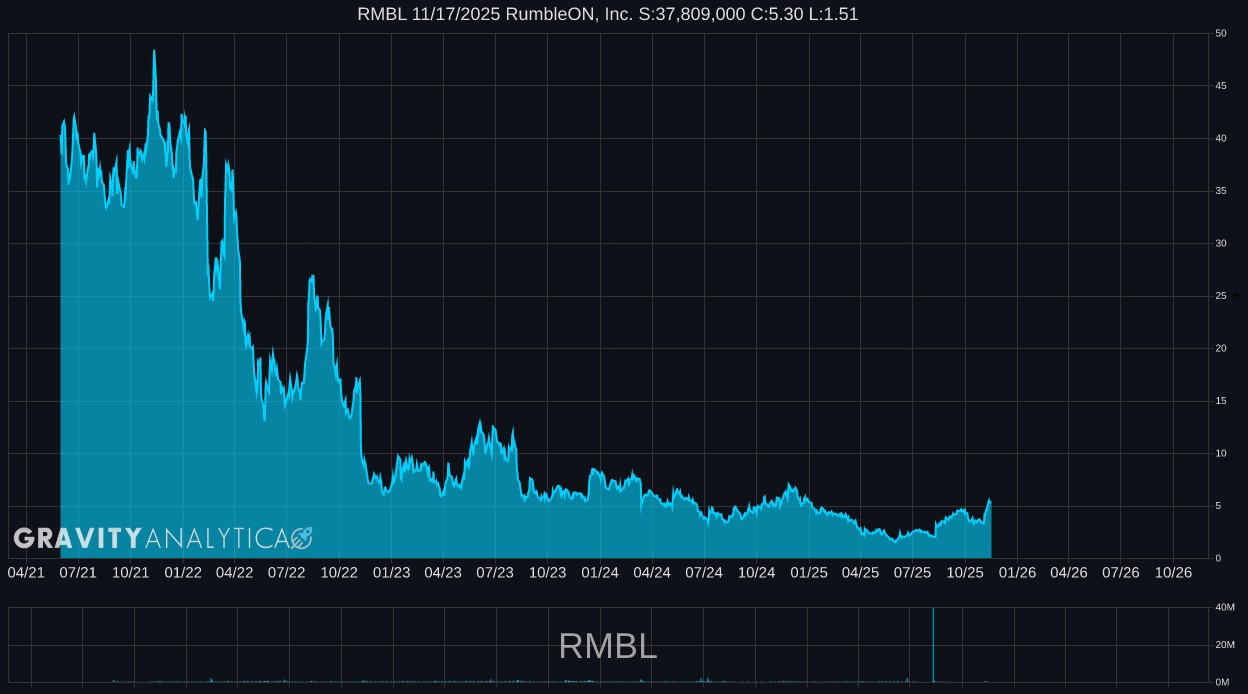This screenshot has width=1248, height=694.
Task: Click the 20 price axis label
Action: point(1221,348)
